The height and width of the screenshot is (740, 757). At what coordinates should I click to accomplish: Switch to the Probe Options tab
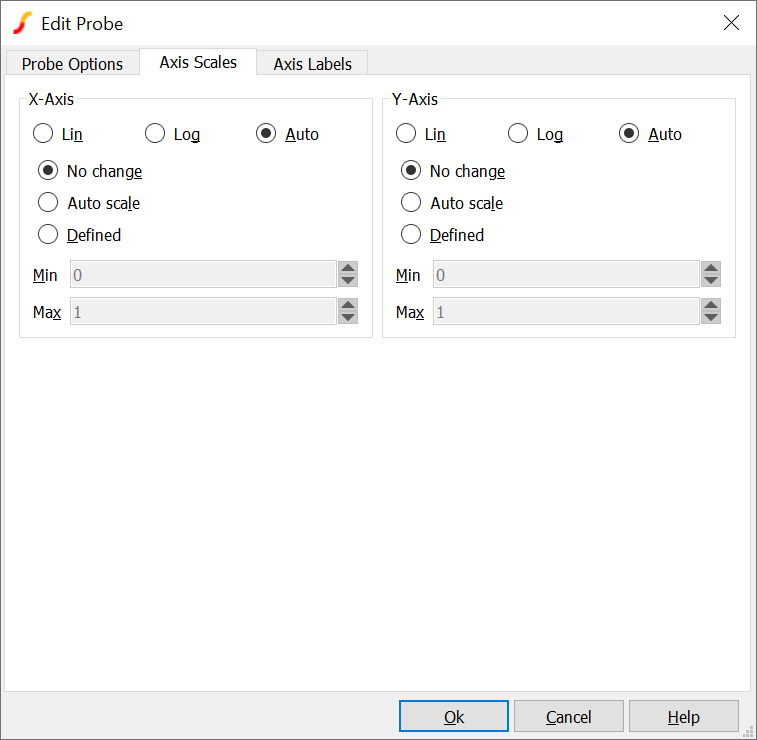pos(72,64)
